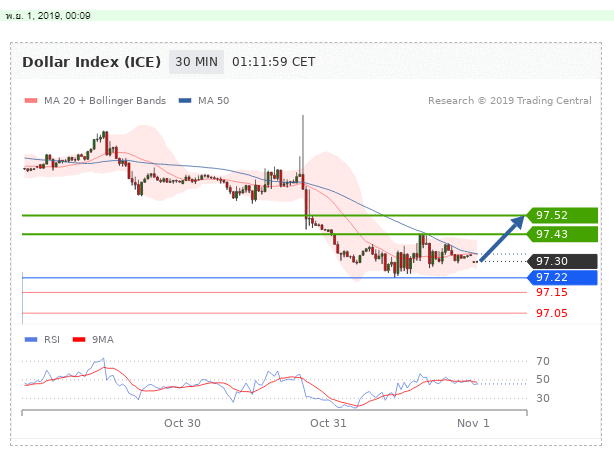Click the RSI legend label
The image size is (614, 455).
tap(52, 339)
